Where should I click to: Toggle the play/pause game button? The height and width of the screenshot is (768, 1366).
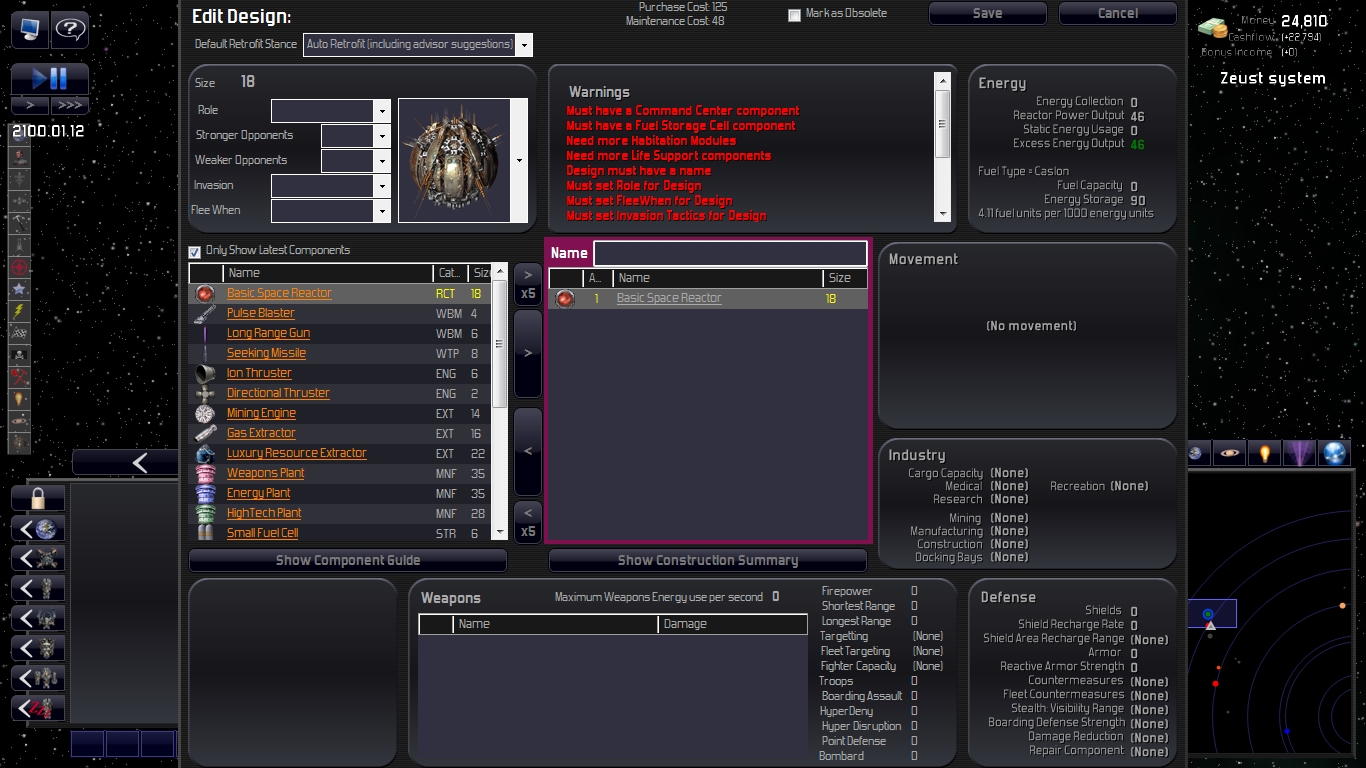point(50,79)
